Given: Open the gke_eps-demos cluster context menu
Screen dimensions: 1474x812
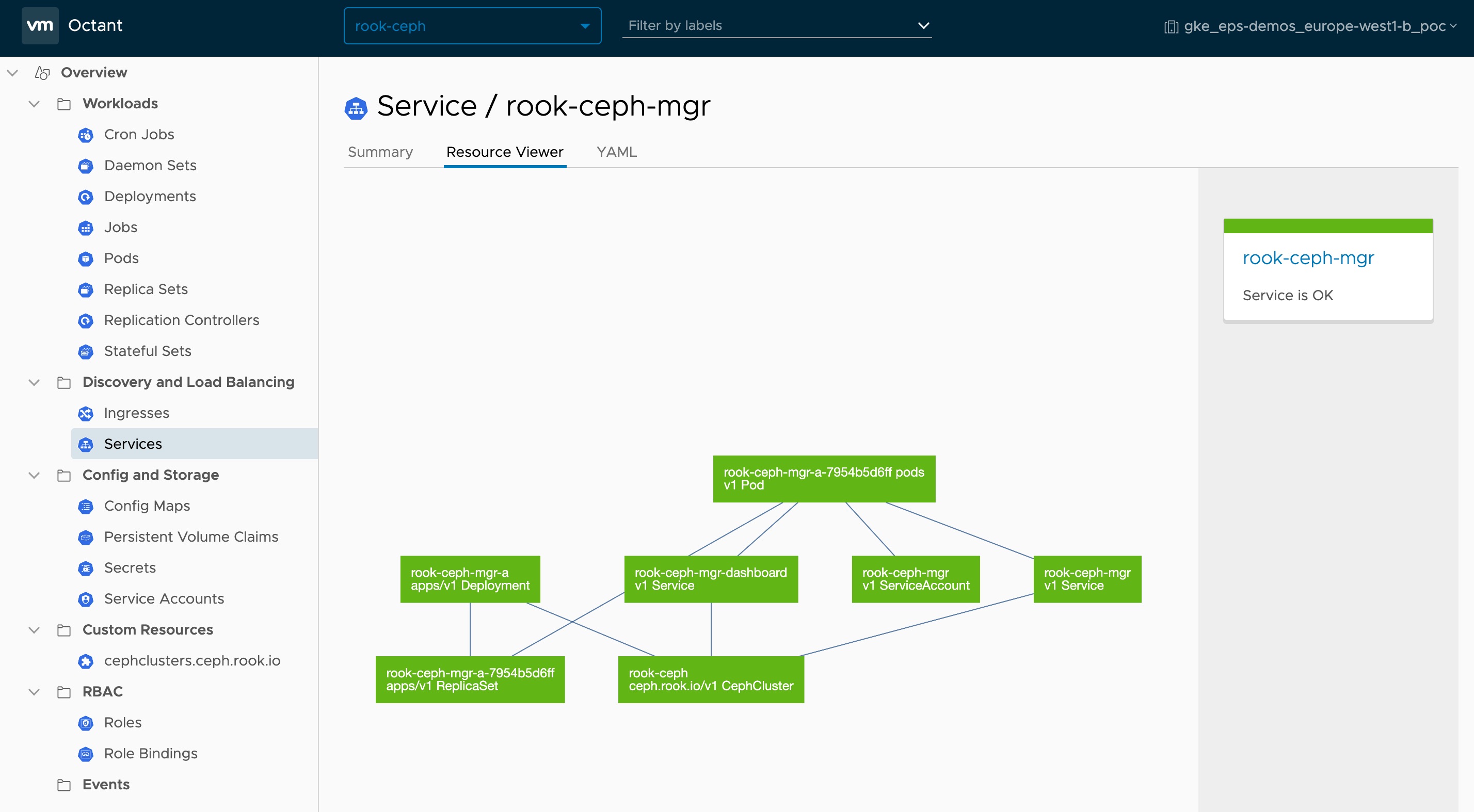Looking at the screenshot, I should 1310,26.
